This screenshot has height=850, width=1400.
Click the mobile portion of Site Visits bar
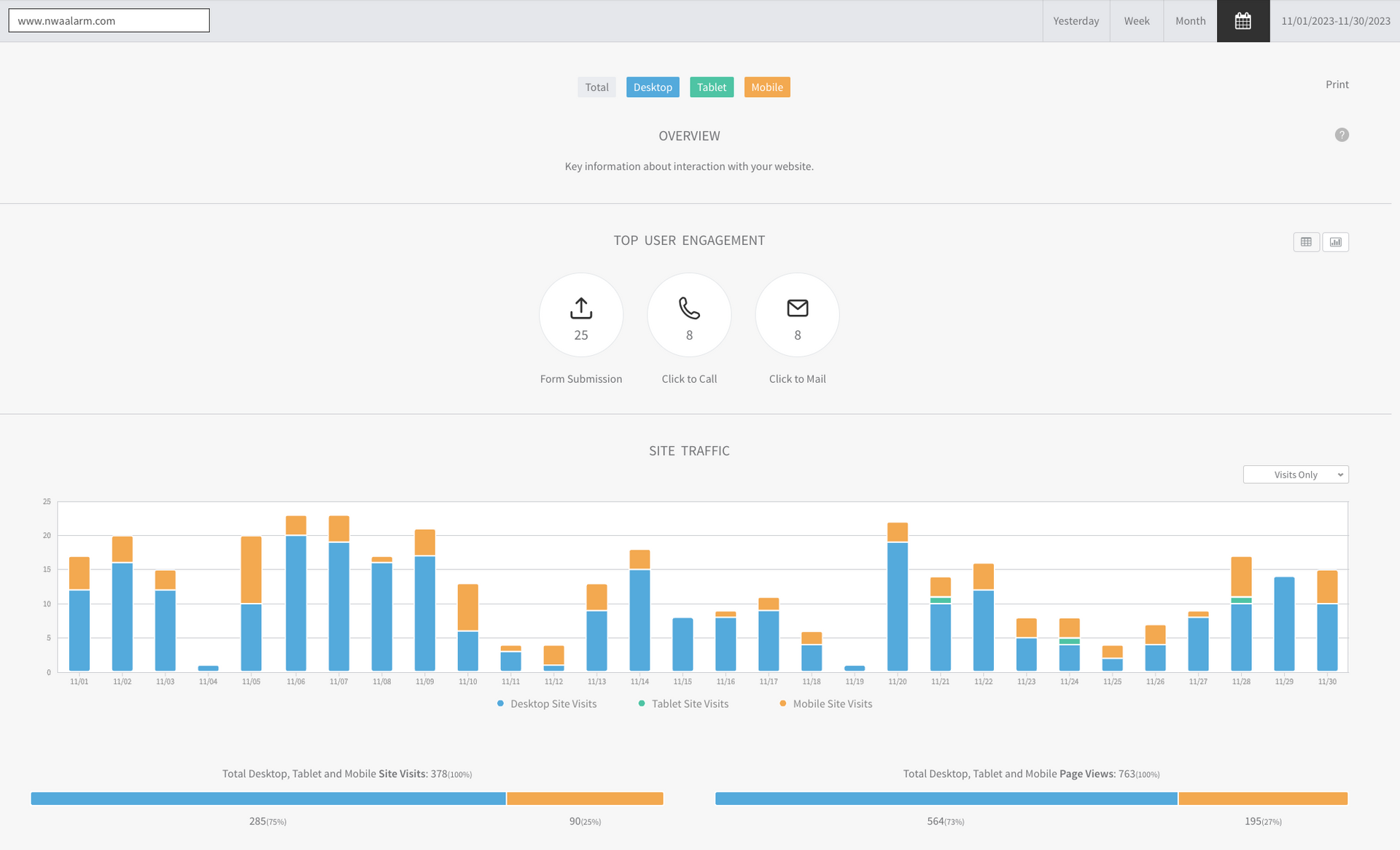(585, 798)
